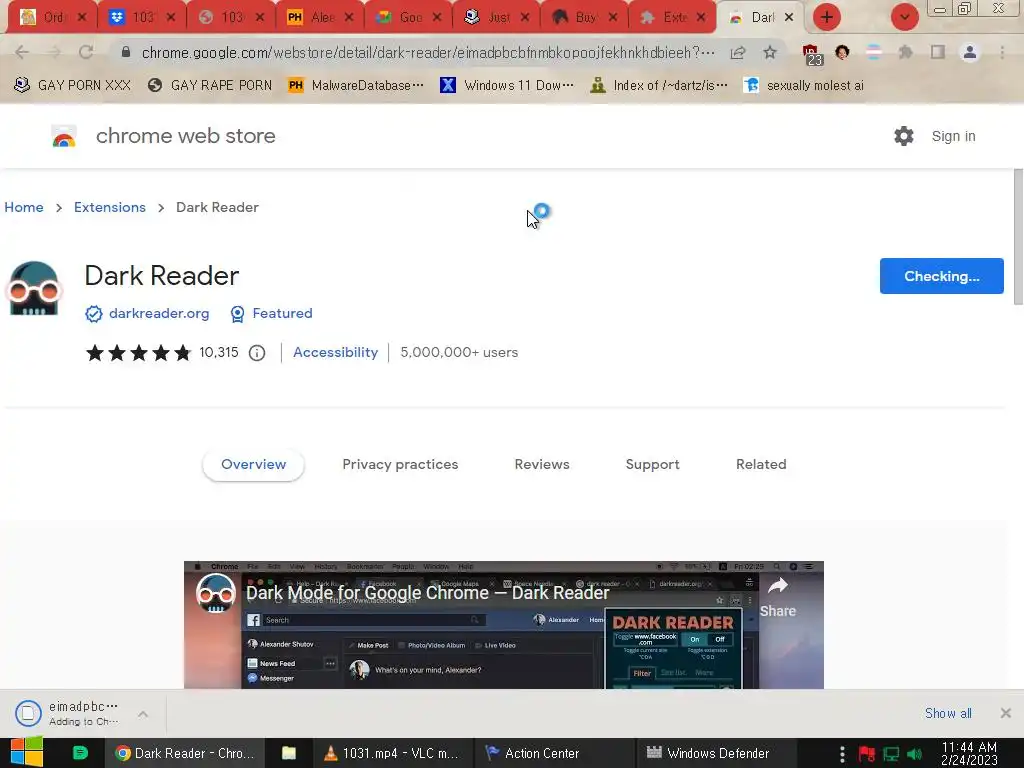Open the Extensions puzzle piece icon
This screenshot has width=1024, height=768.
click(905, 52)
